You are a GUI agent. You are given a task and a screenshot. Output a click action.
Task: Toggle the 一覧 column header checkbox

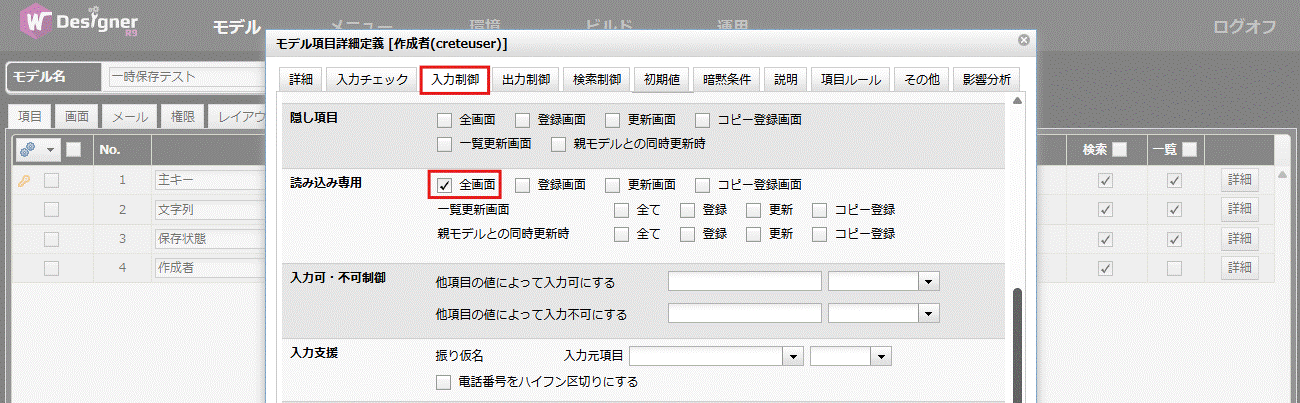pos(1189,150)
